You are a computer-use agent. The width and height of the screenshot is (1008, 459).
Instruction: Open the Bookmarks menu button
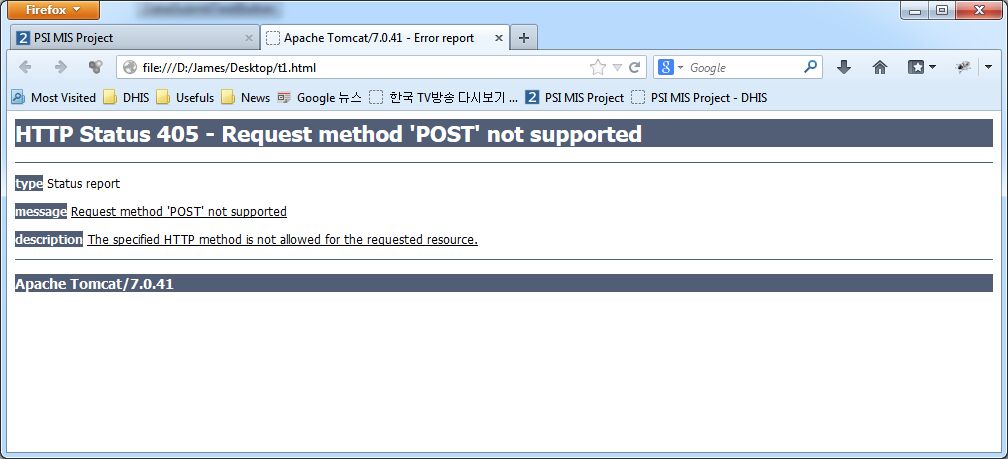[x=921, y=67]
